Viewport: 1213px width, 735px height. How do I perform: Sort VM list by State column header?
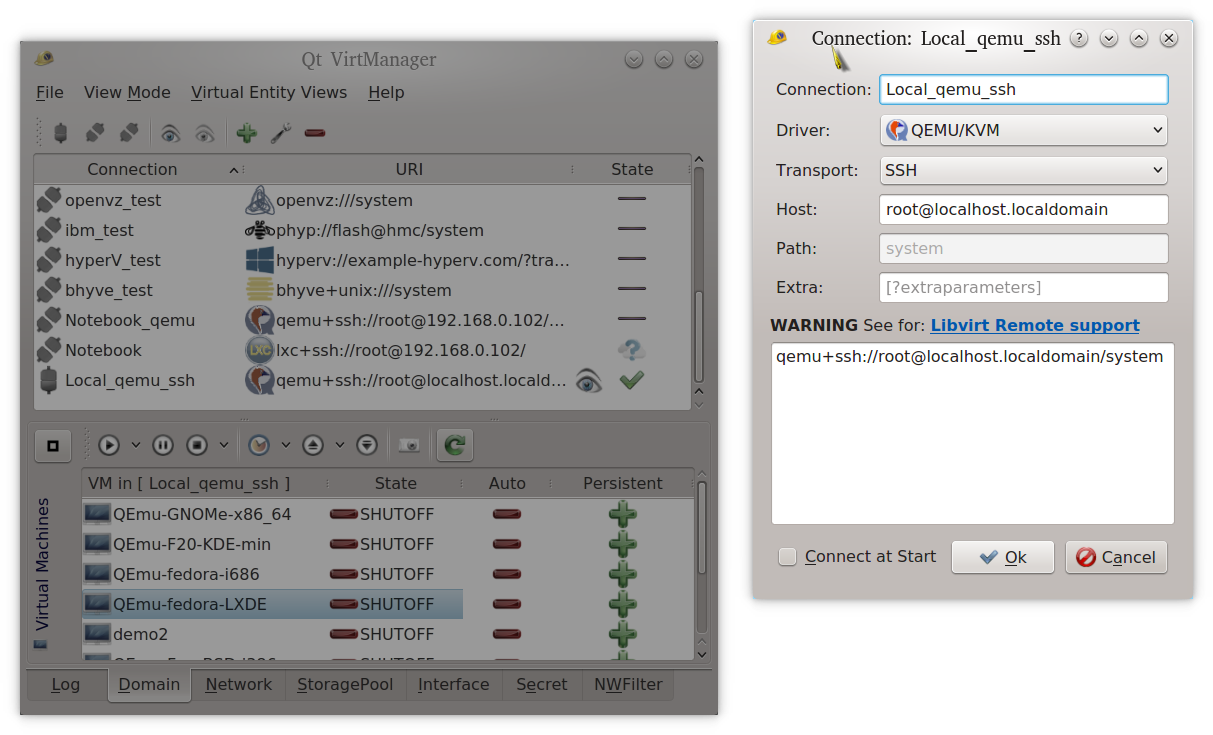point(396,483)
